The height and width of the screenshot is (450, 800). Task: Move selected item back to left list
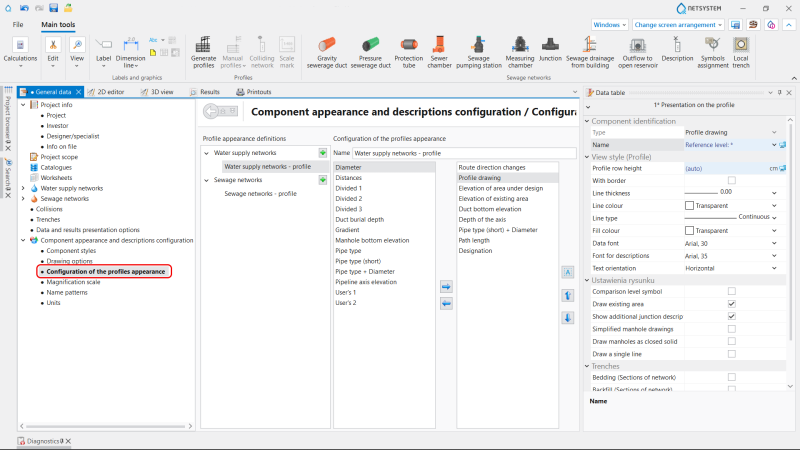[446, 304]
